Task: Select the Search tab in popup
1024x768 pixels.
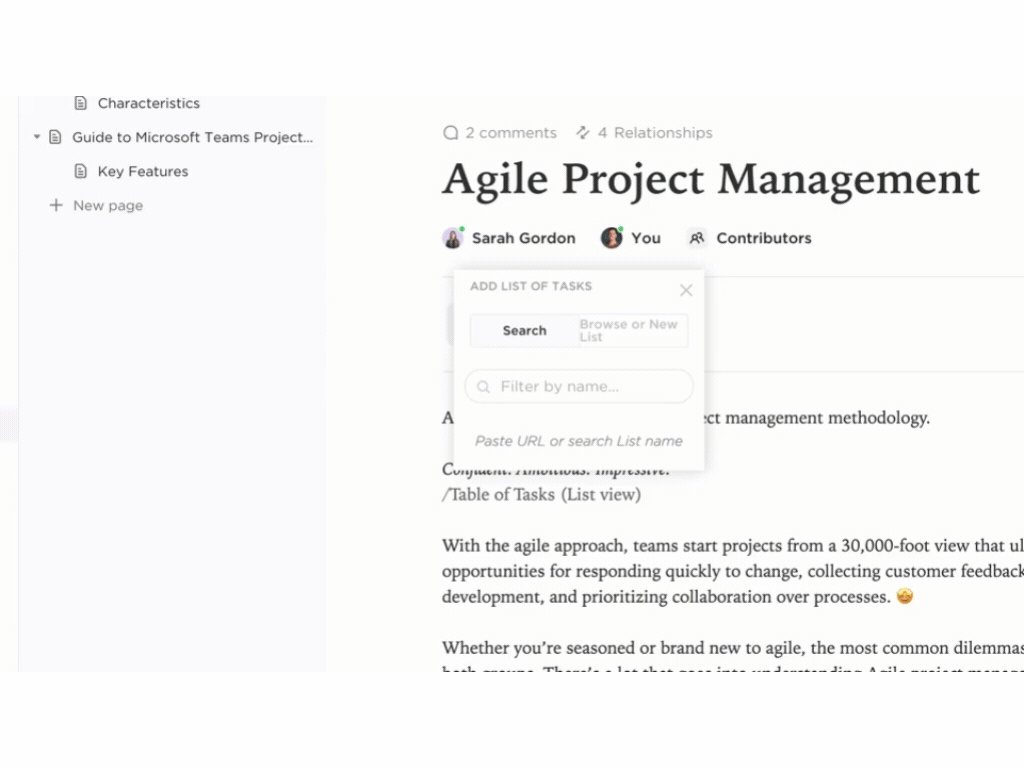Action: (x=524, y=330)
